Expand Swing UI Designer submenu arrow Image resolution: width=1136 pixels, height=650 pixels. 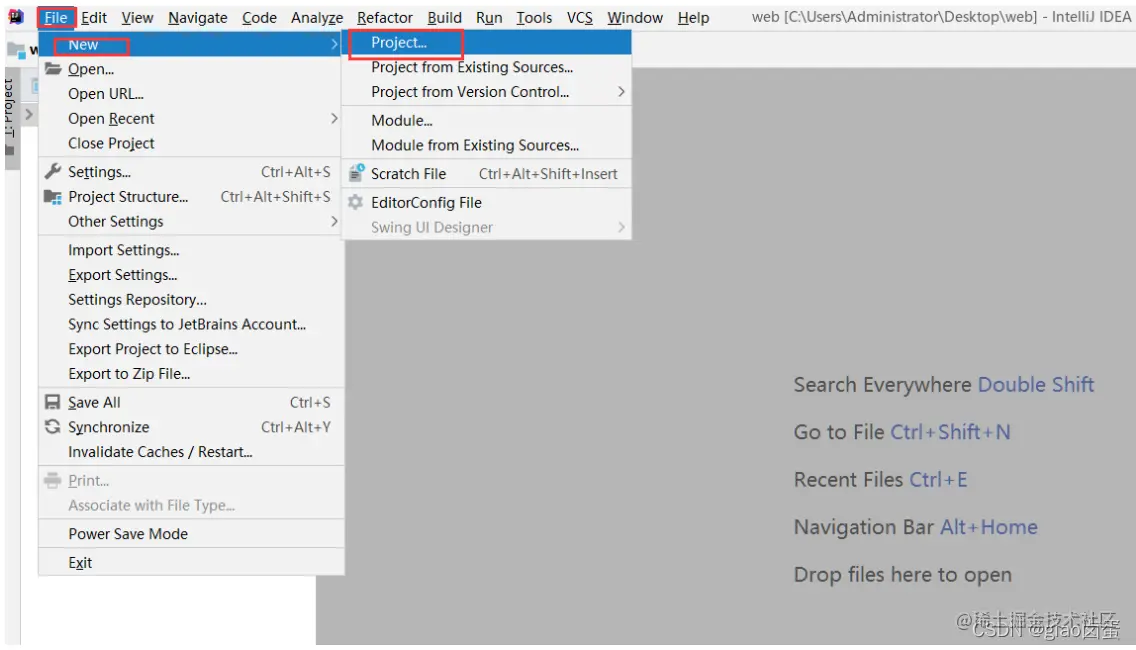point(621,227)
